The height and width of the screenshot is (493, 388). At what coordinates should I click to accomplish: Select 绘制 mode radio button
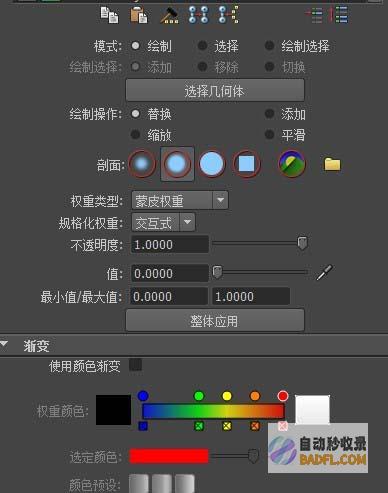(x=135, y=46)
